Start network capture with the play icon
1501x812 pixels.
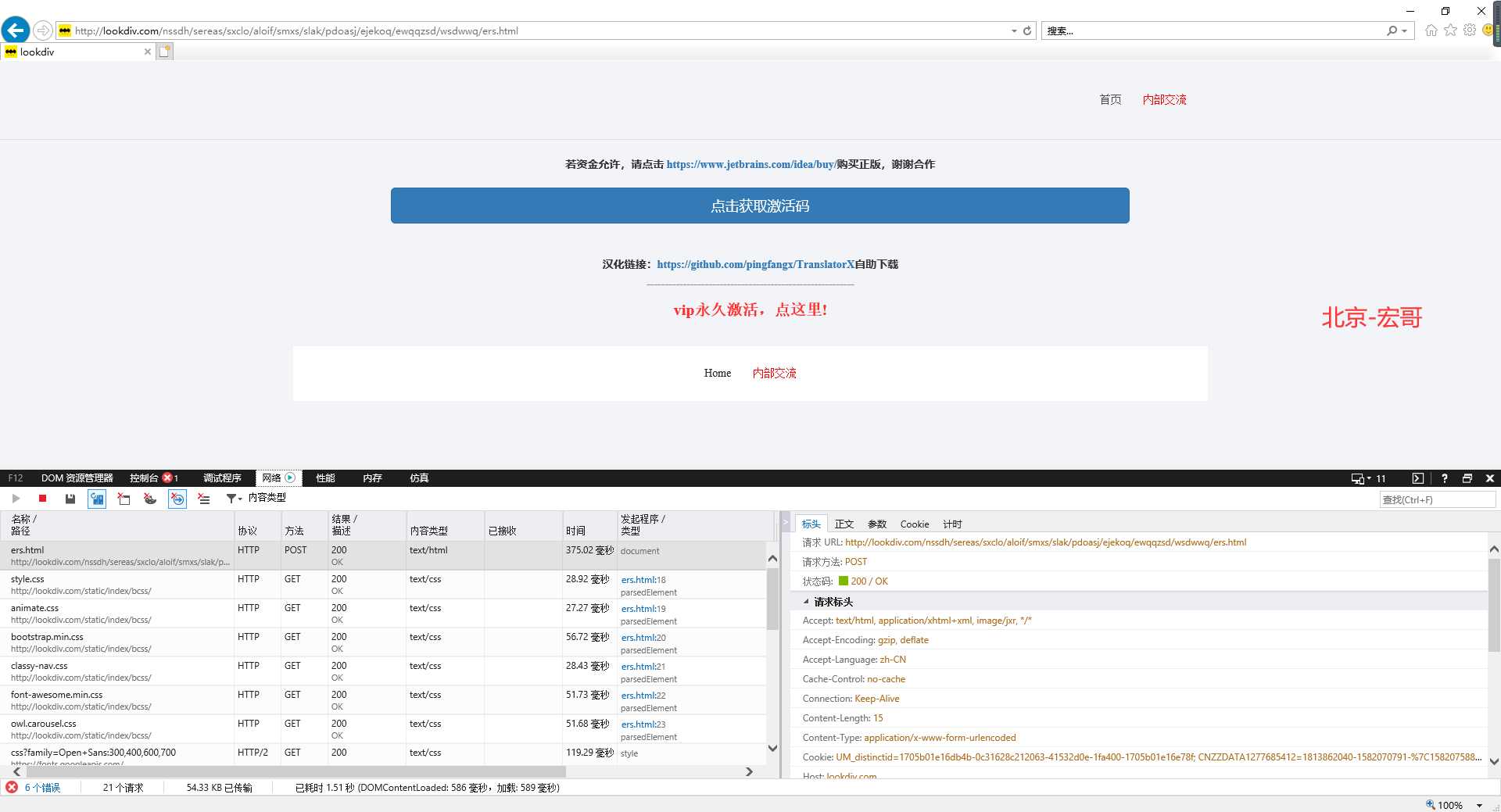click(x=16, y=498)
